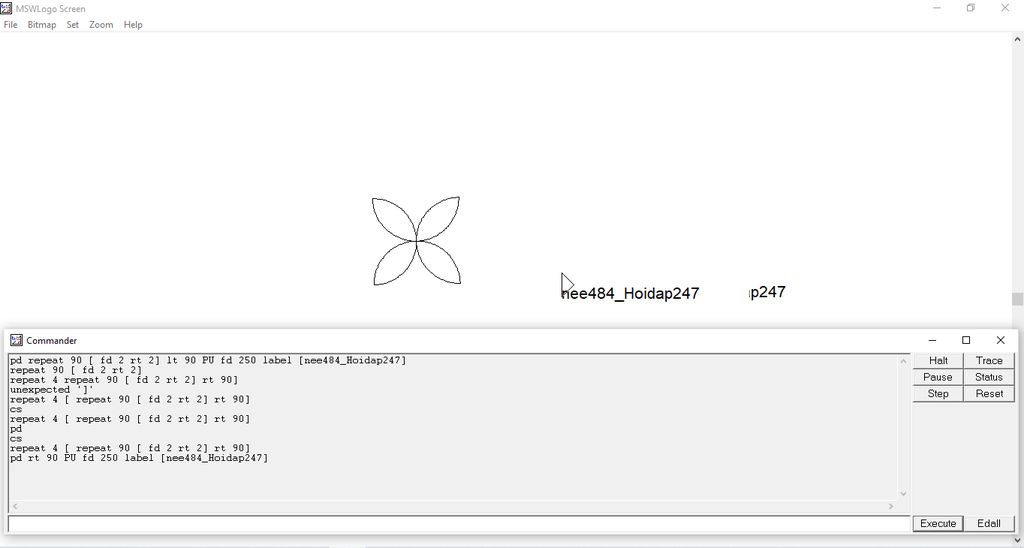The width and height of the screenshot is (1024, 548).
Task: Click the turtle triangle on the canvas
Action: [566, 284]
